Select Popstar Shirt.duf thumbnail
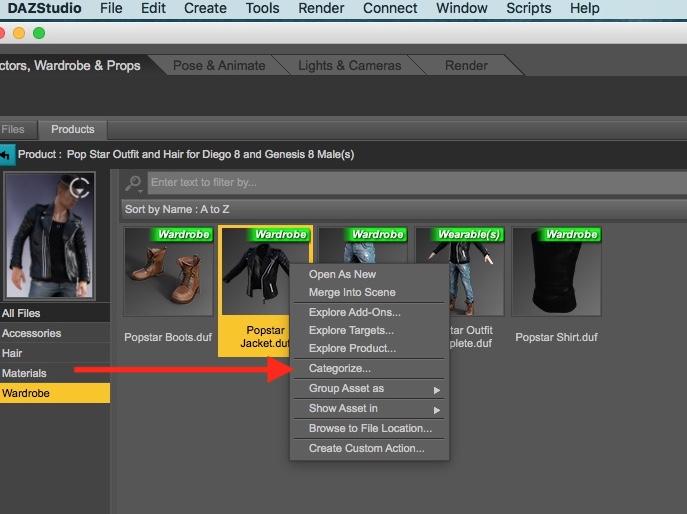 (x=556, y=272)
